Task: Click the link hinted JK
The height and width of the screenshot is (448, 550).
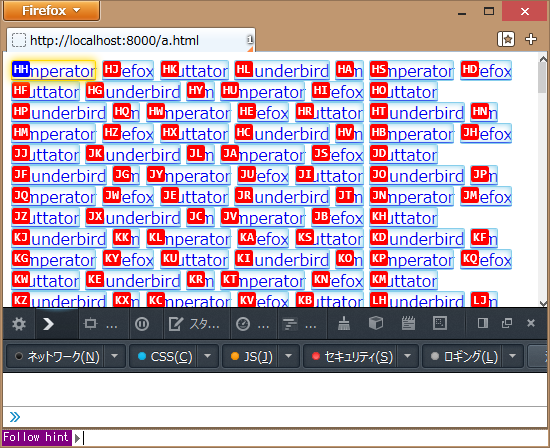Action: tap(133, 155)
